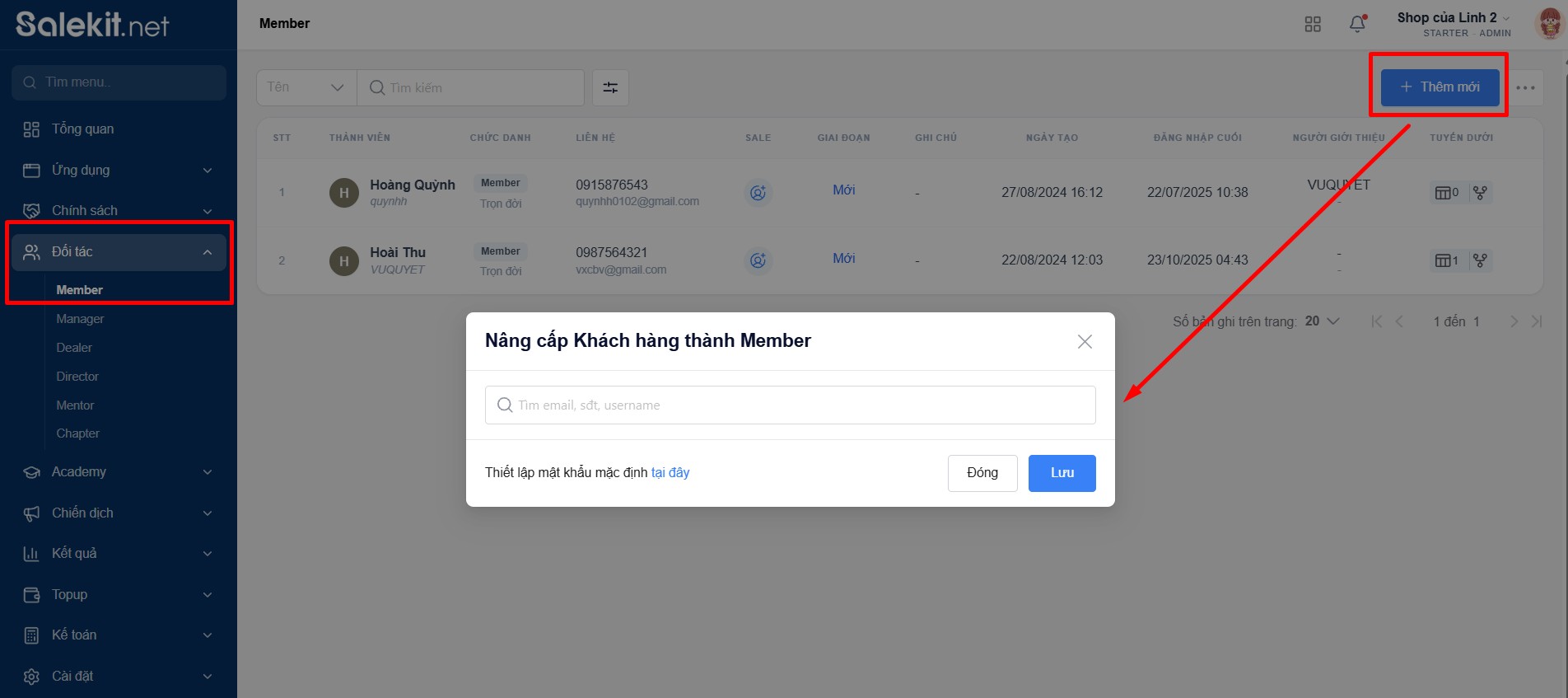Click the sale assign icon for Hoài Thu
The height and width of the screenshot is (698, 1568).
pyautogui.click(x=758, y=260)
